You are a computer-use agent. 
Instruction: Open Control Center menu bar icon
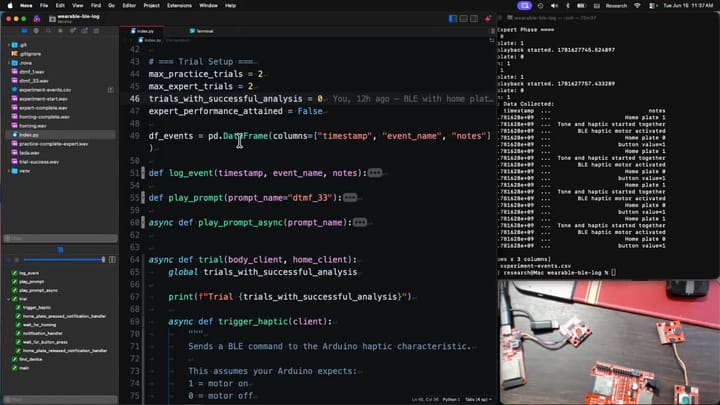pyautogui.click(x=652, y=6)
